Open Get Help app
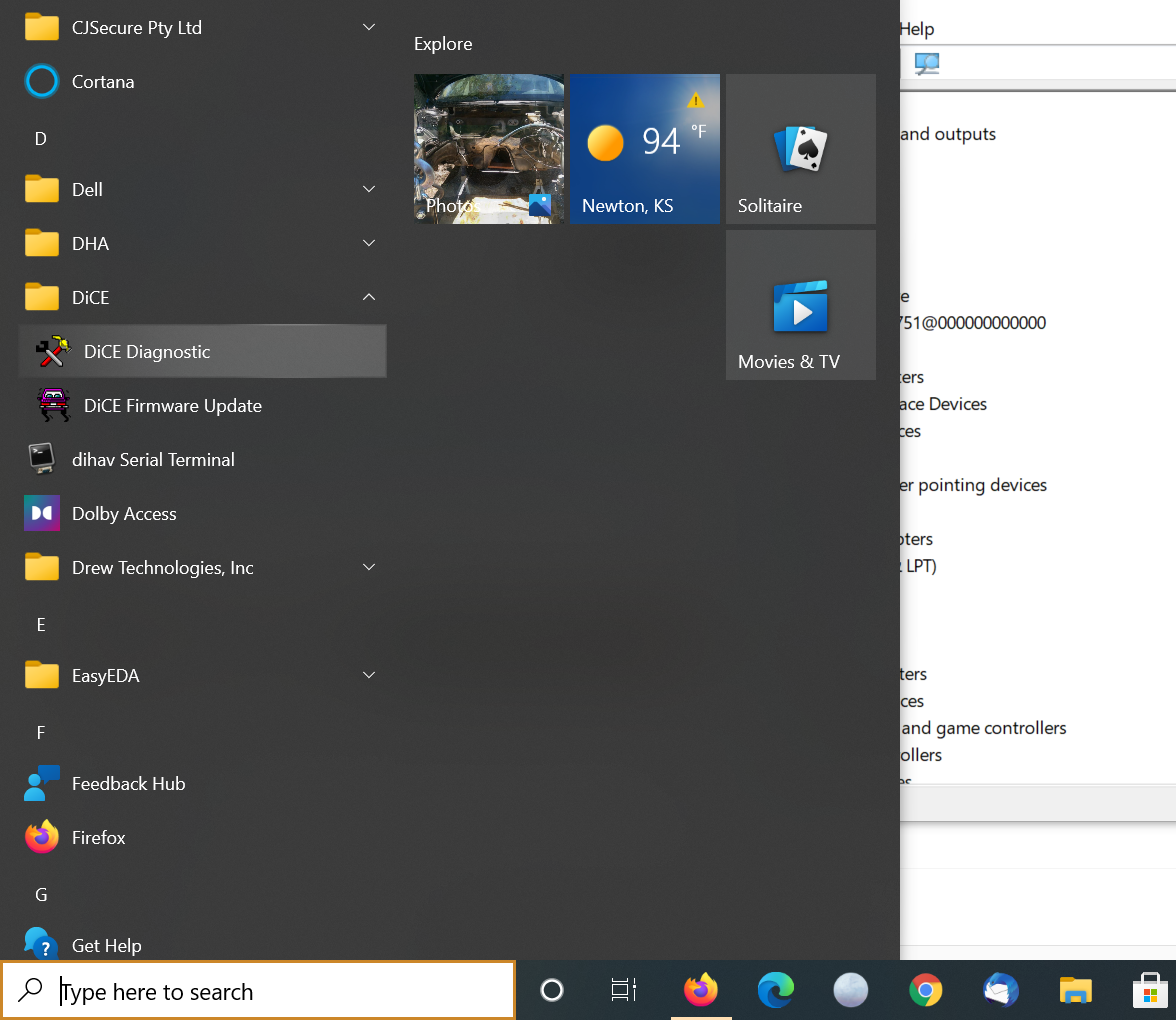The image size is (1176, 1020). [106, 946]
